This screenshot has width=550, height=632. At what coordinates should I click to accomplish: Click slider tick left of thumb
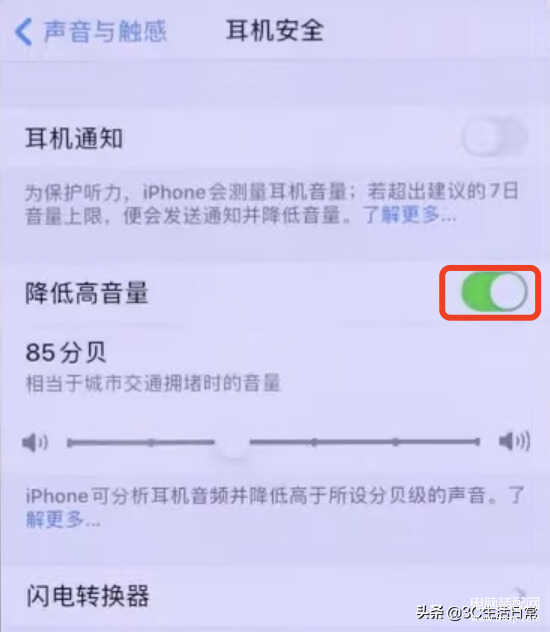(151, 443)
